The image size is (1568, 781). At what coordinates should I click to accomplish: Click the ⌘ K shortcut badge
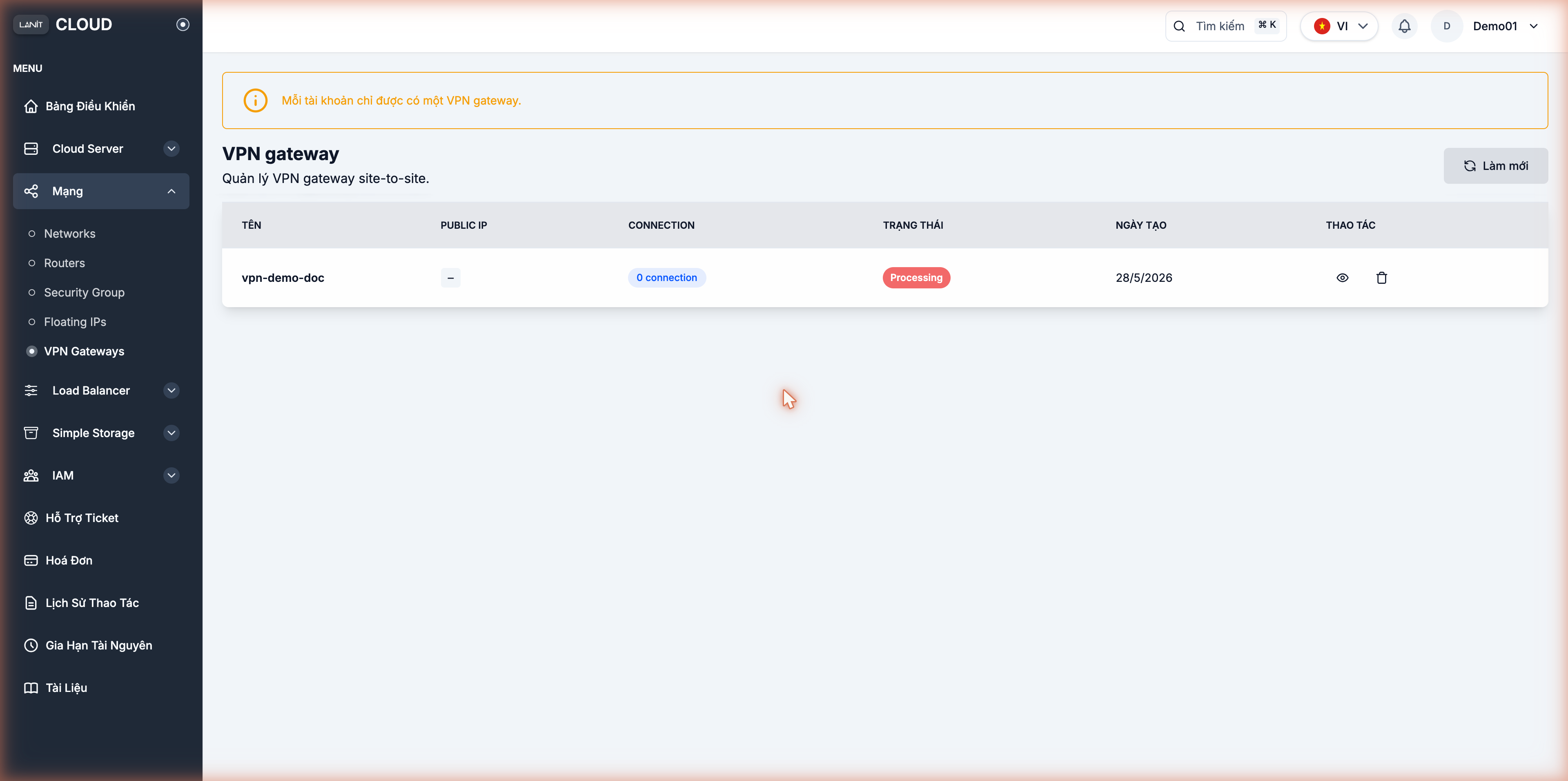click(x=1267, y=25)
